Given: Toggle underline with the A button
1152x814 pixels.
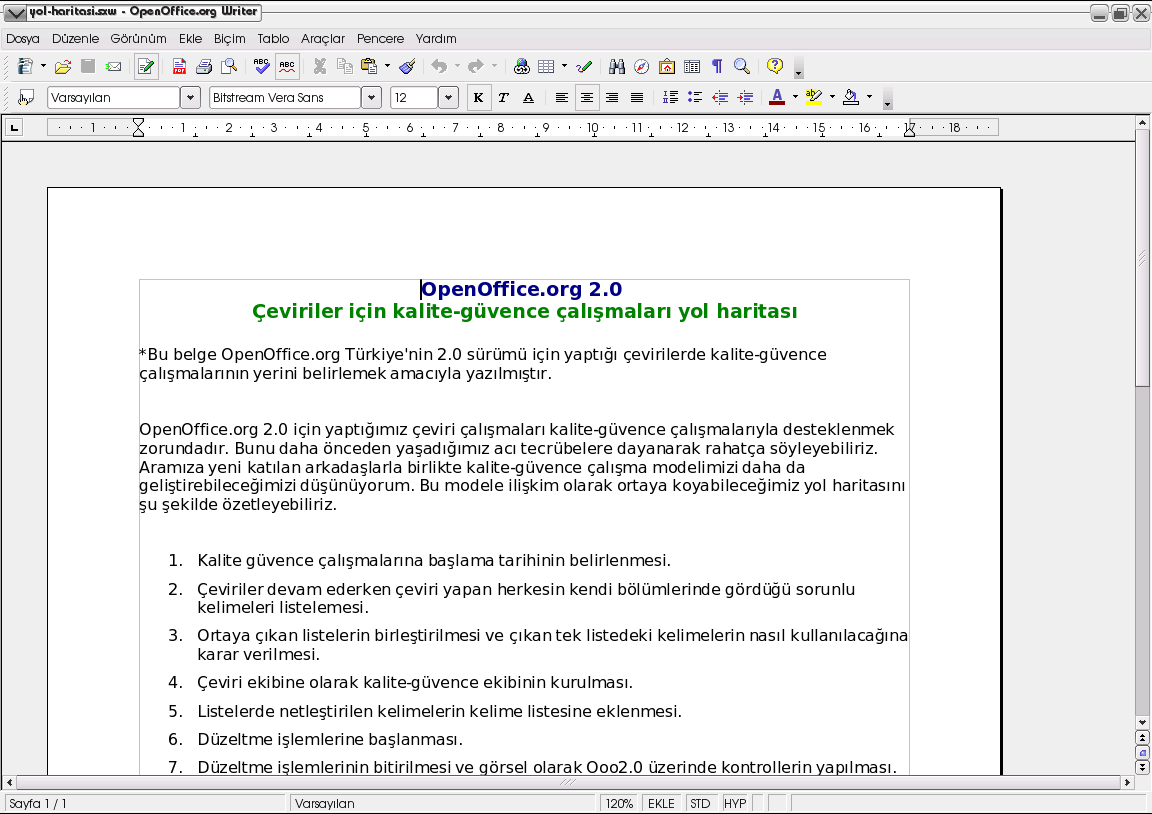Looking at the screenshot, I should click(528, 97).
